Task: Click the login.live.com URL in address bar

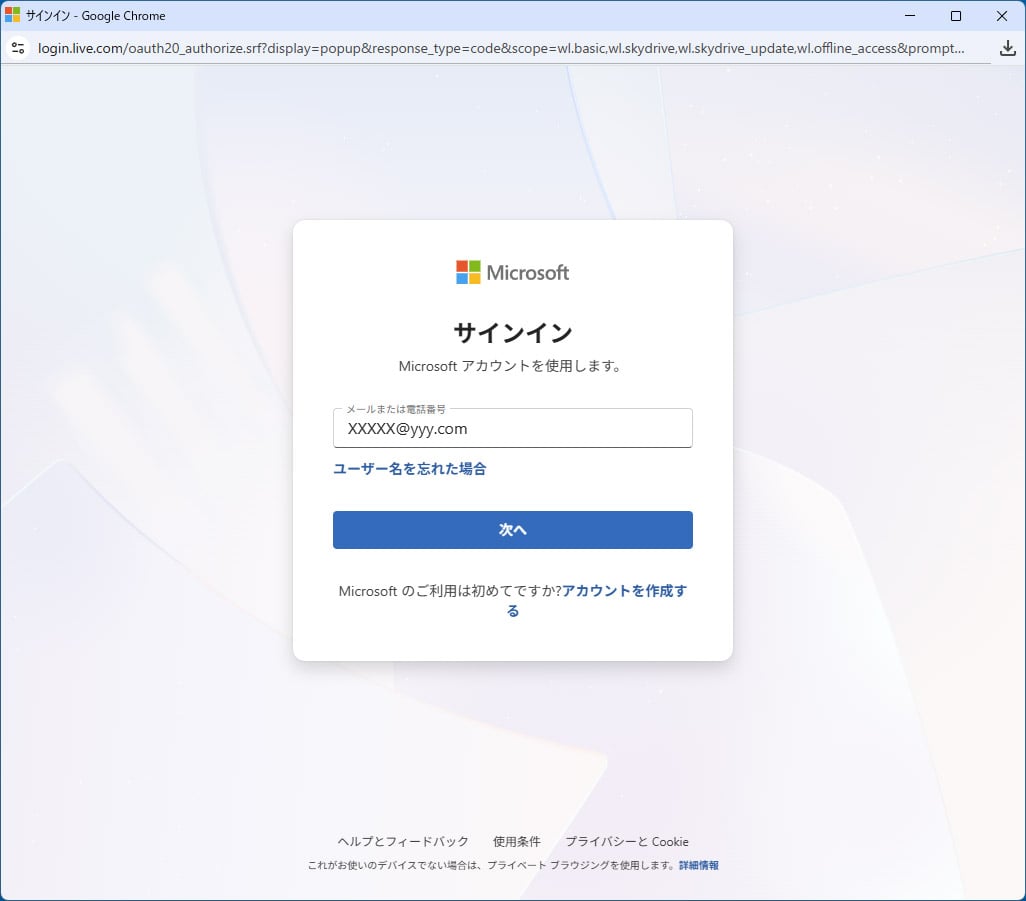Action: point(500,48)
